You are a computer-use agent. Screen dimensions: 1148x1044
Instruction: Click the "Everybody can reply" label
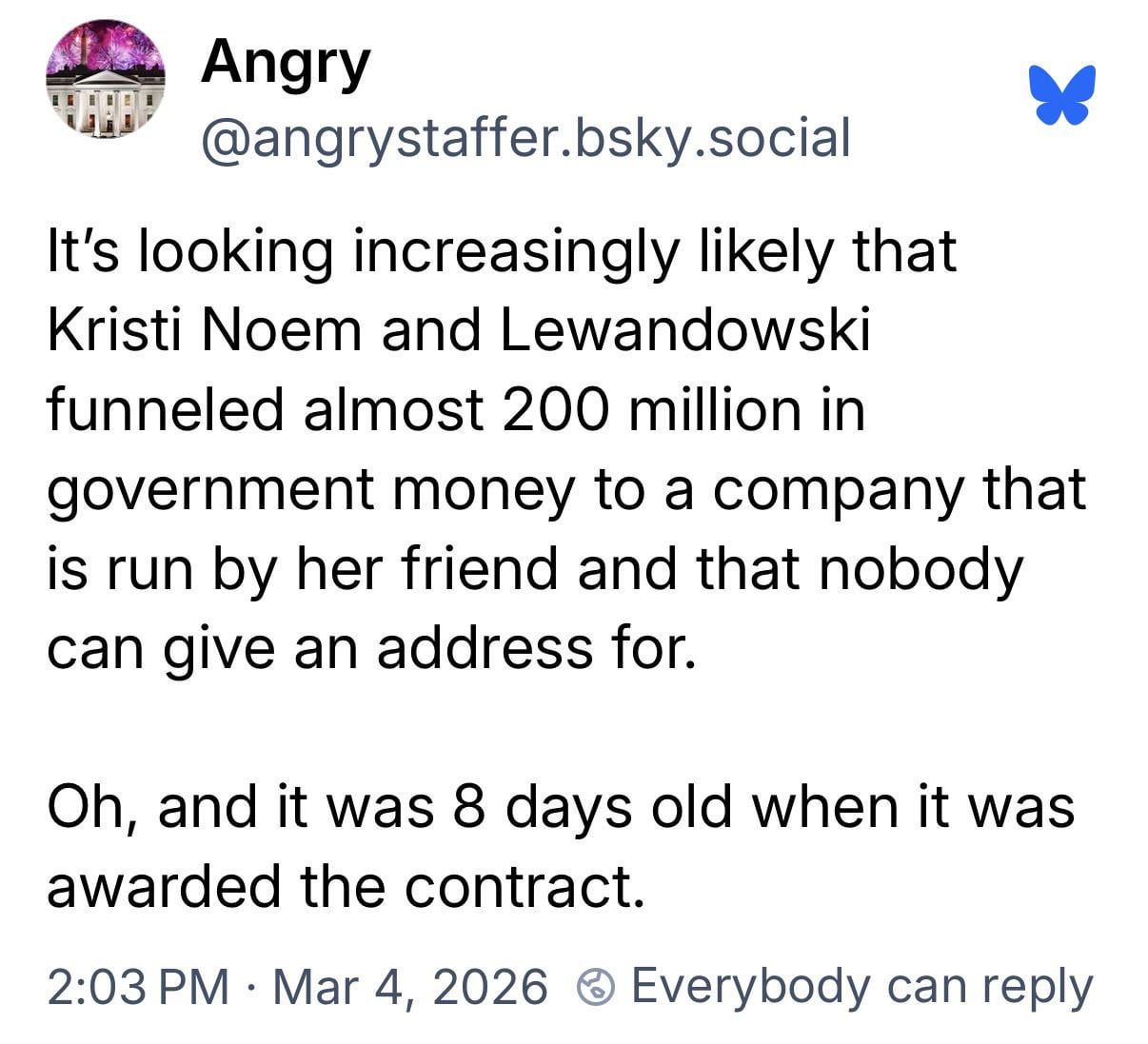click(x=861, y=987)
